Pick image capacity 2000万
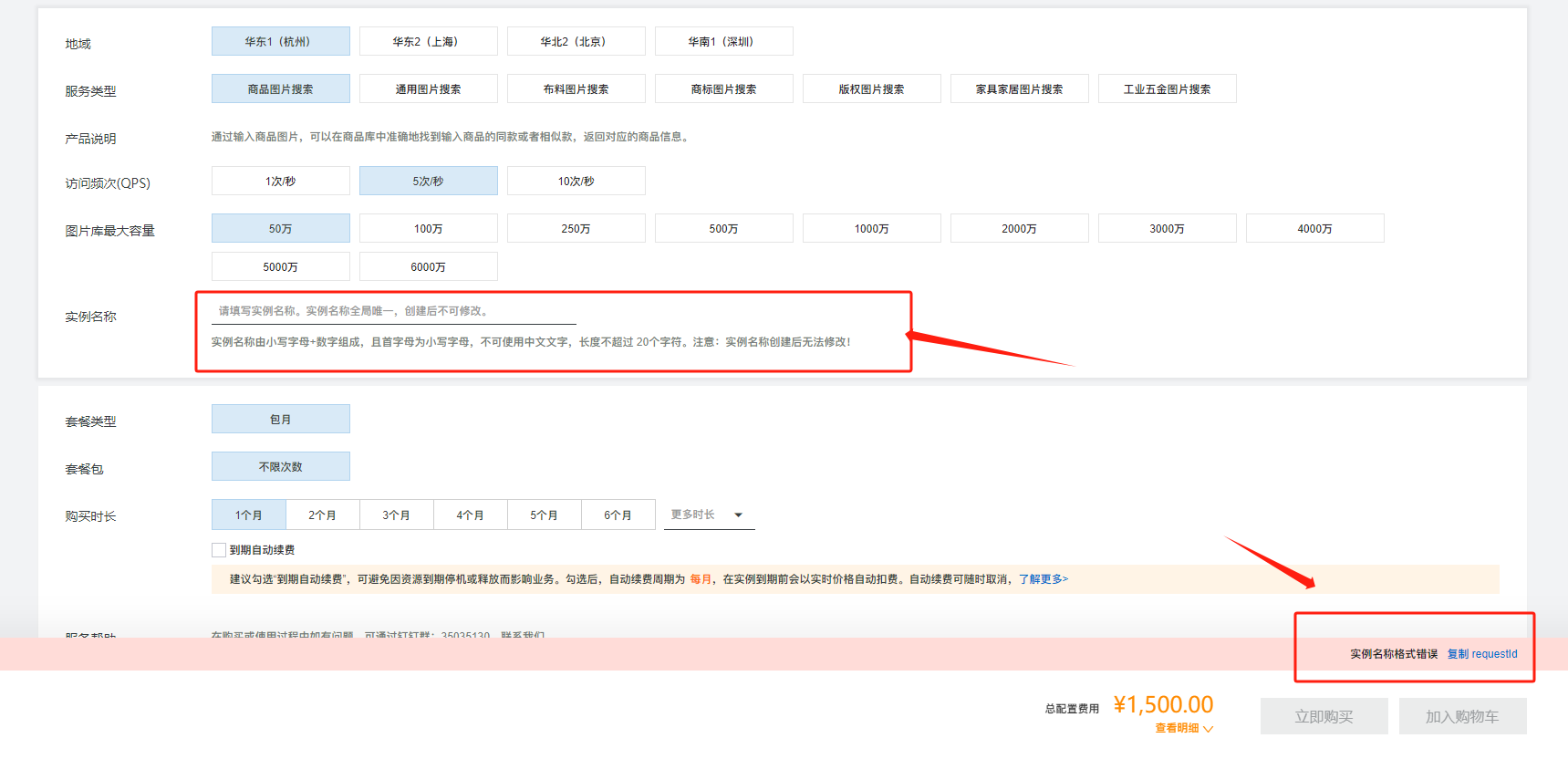This screenshot has width=1568, height=759. (x=1020, y=228)
